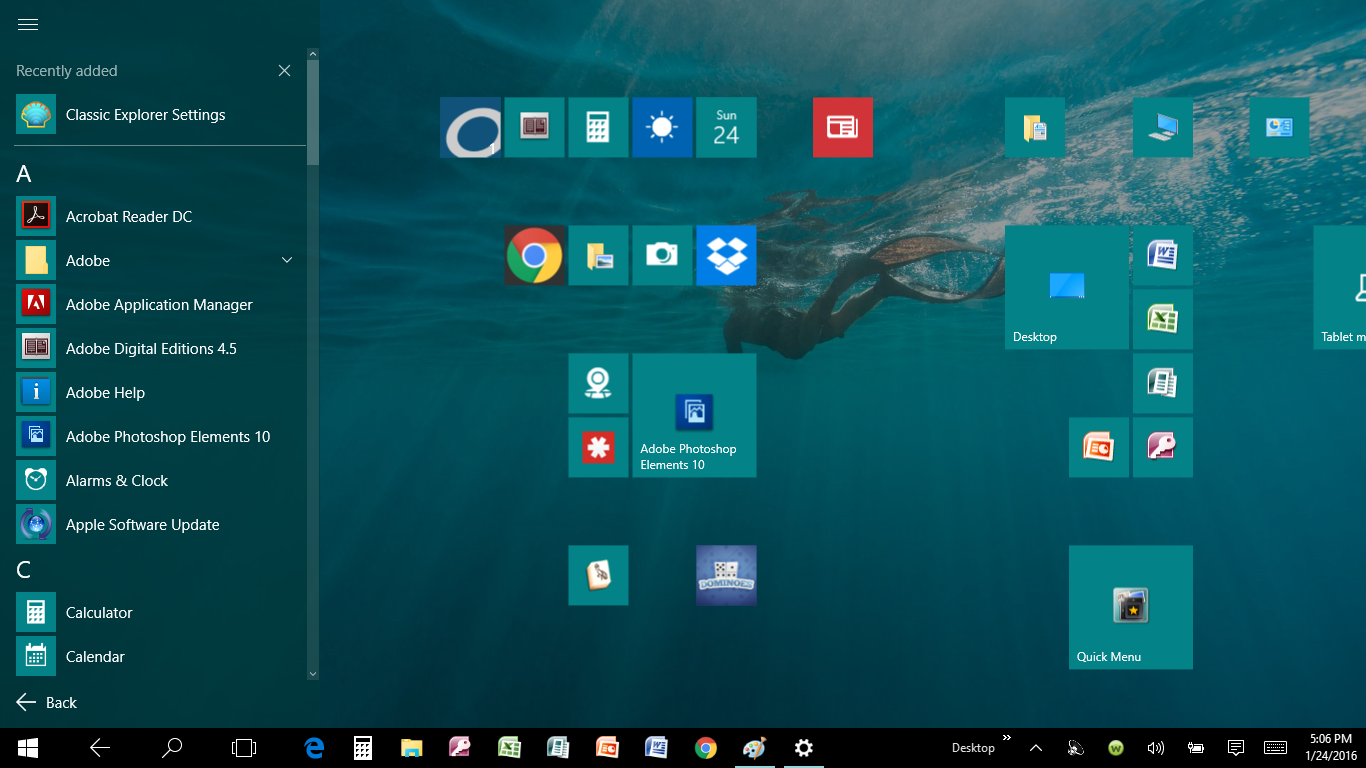Click the Calendar tile showing Sun 24
This screenshot has width=1366, height=768.
726,128
